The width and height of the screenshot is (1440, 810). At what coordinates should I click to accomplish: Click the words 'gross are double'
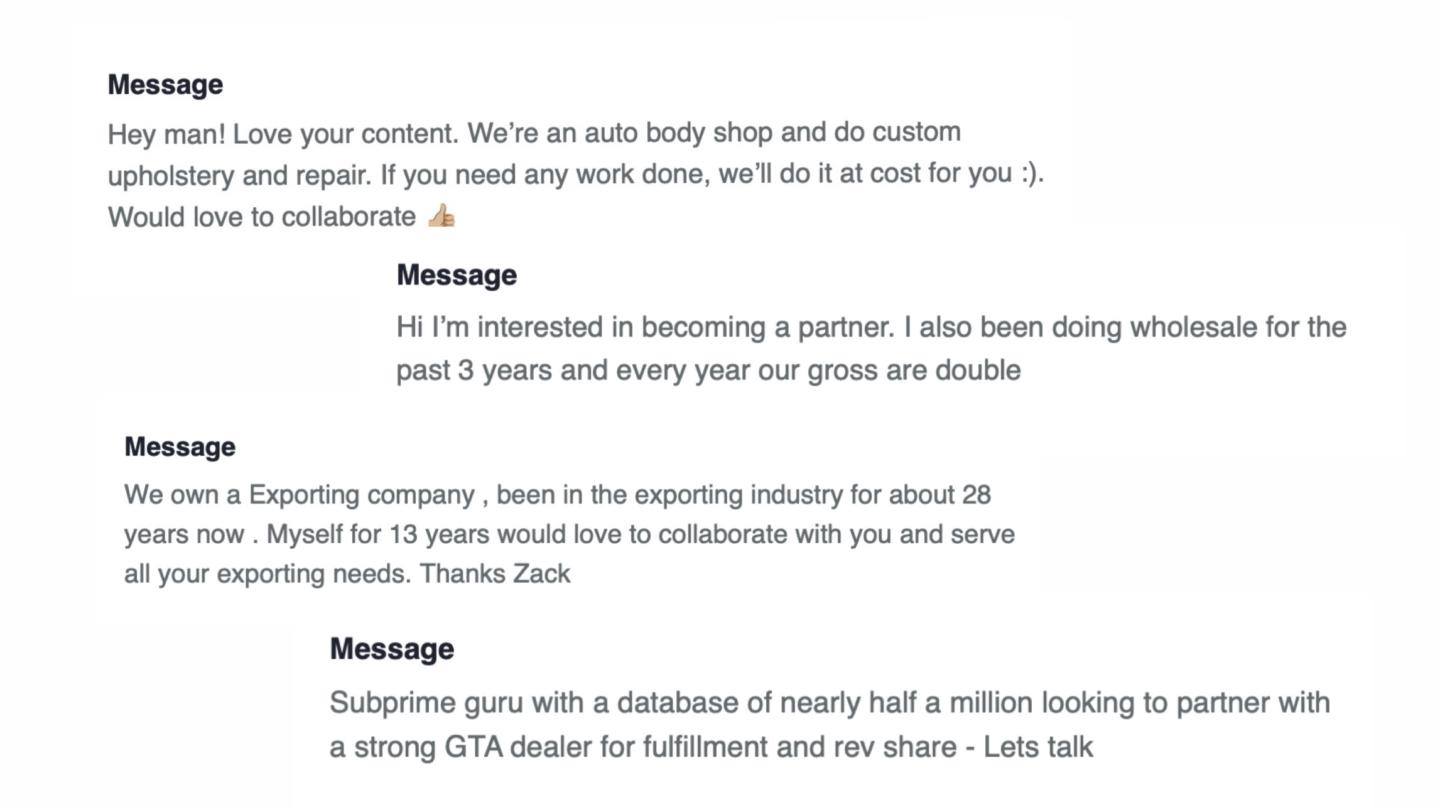(914, 371)
